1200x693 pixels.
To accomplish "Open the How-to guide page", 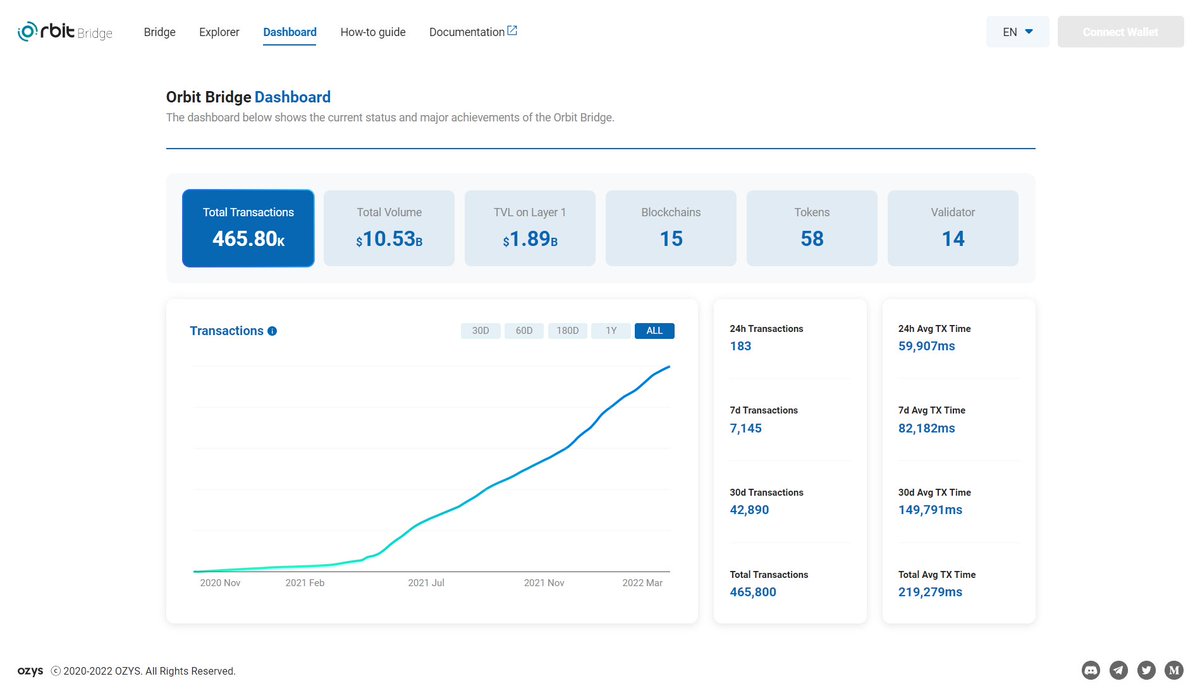I will click(x=373, y=32).
